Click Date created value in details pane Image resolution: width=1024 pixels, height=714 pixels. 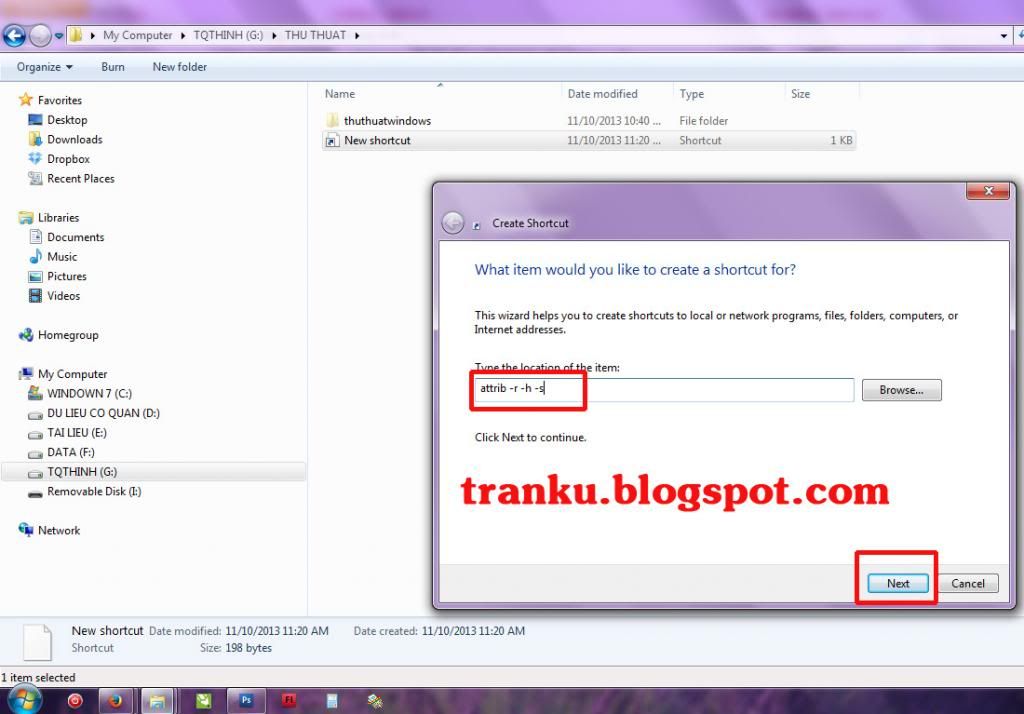click(x=473, y=631)
